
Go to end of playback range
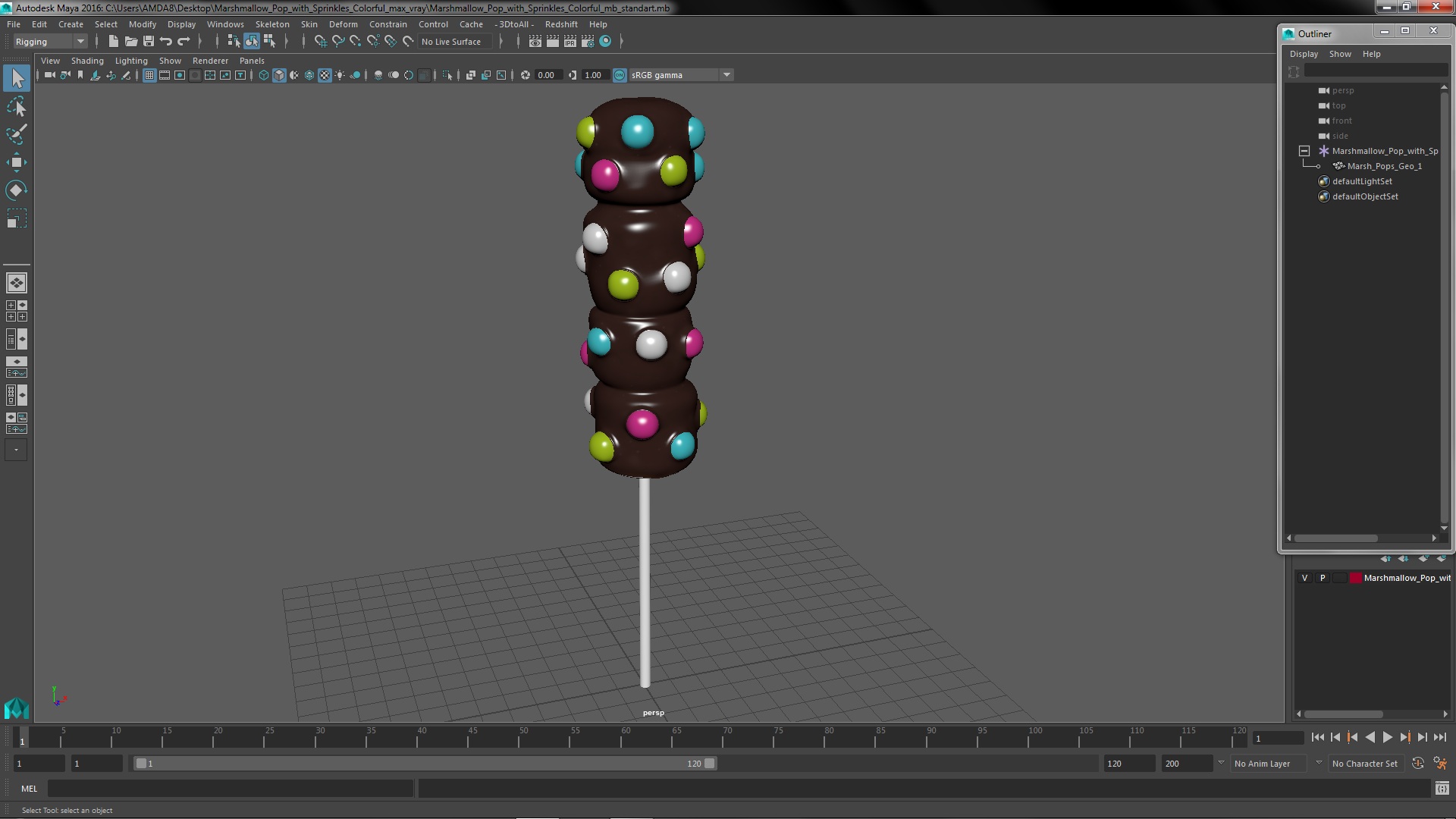[x=1439, y=737]
